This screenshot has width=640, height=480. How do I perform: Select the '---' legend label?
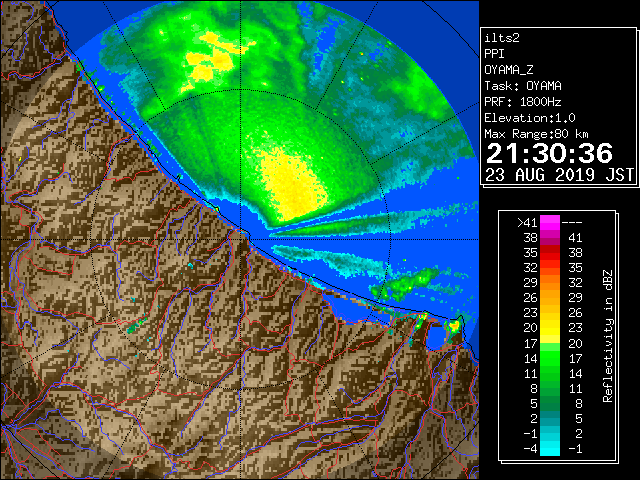coord(572,223)
